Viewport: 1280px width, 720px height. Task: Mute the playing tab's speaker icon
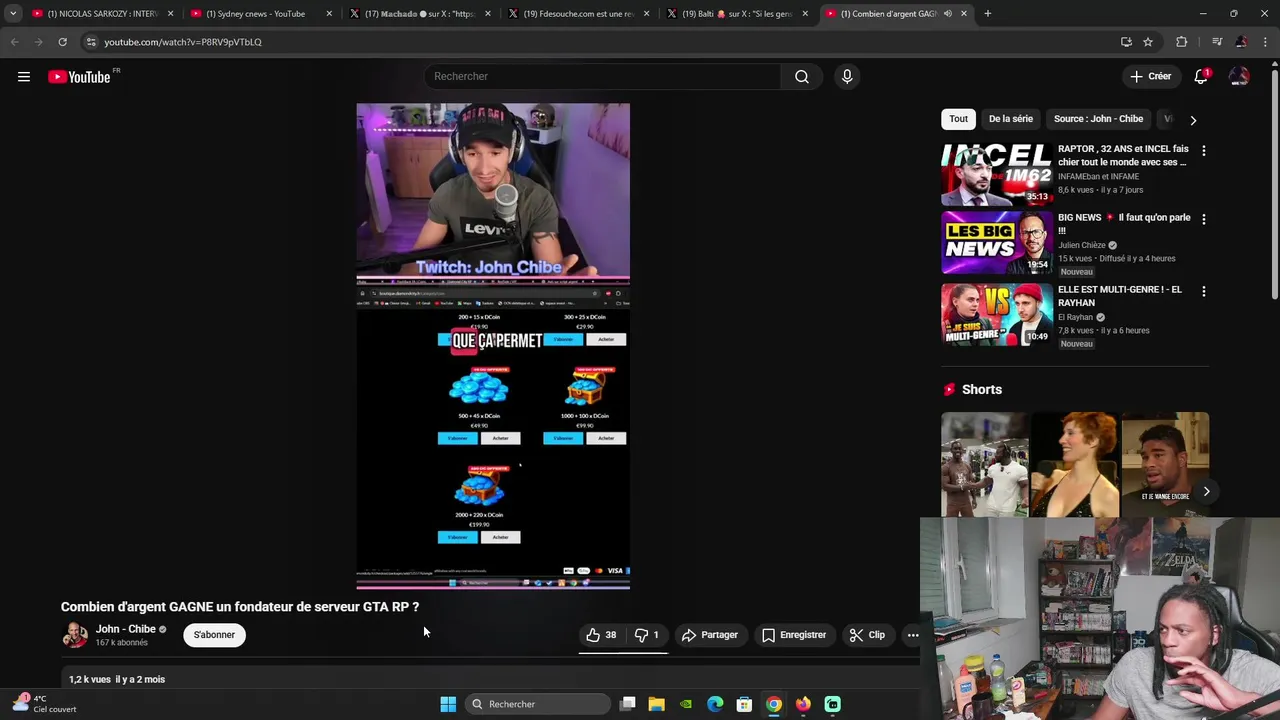tap(947, 14)
